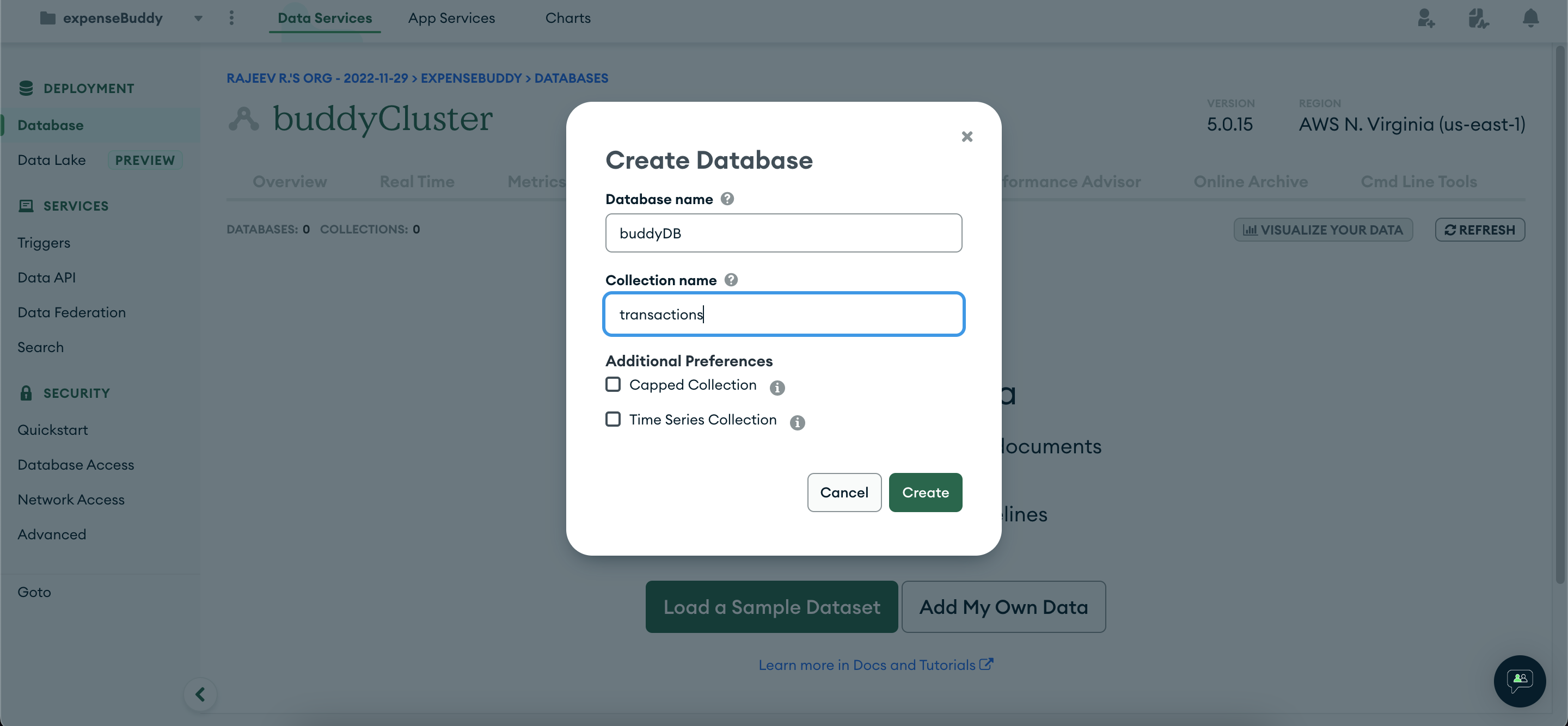This screenshot has height=726, width=1568.
Task: Open the Capped Collection info icon
Action: tap(777, 387)
